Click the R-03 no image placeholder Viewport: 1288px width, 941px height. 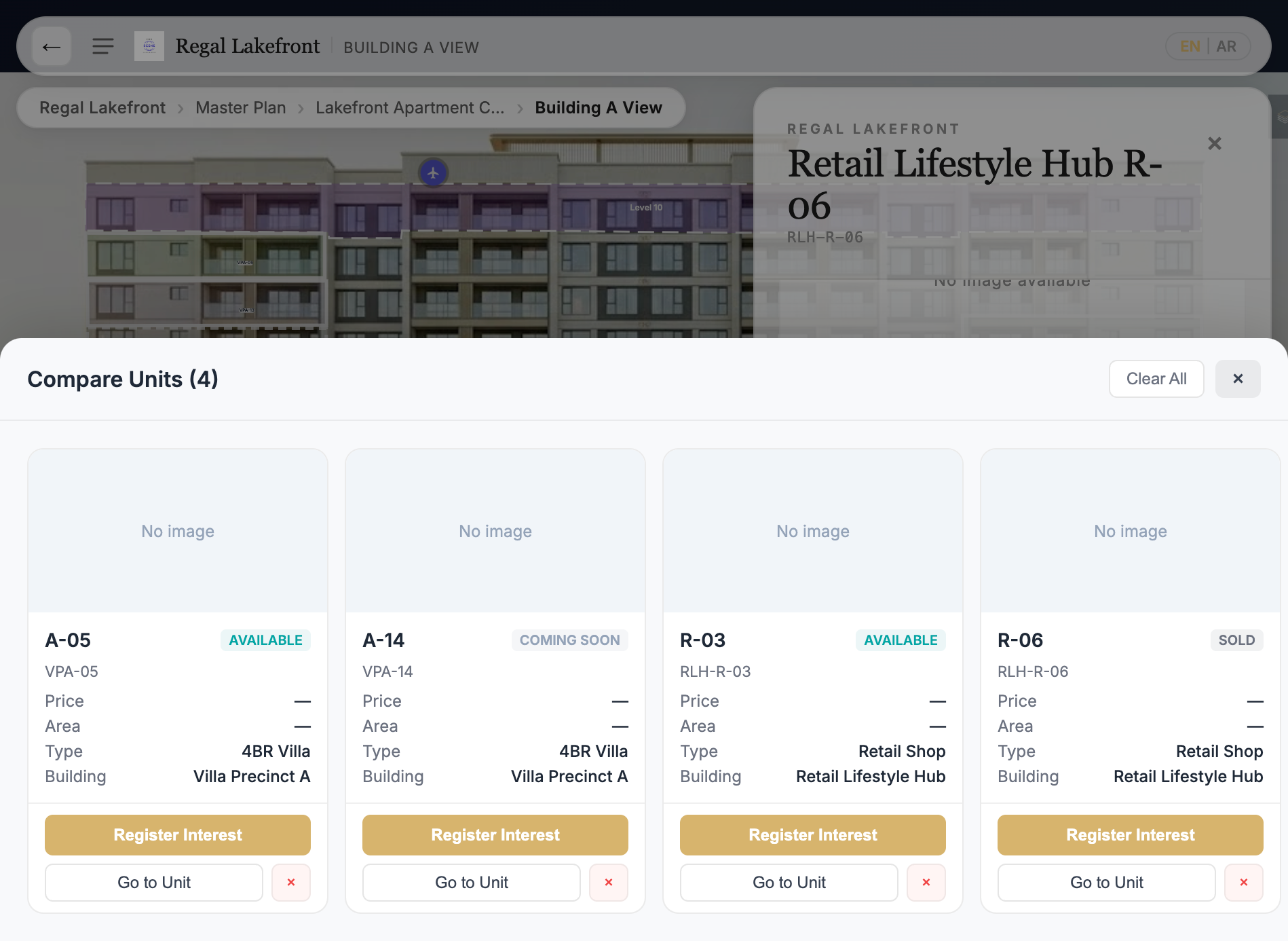click(813, 531)
